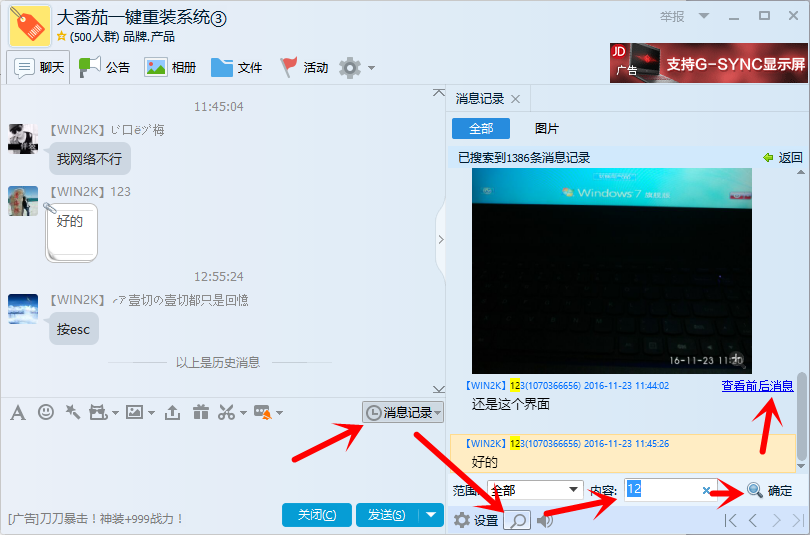Click the send picture icon
Image resolution: width=810 pixels, height=535 pixels.
135,412
